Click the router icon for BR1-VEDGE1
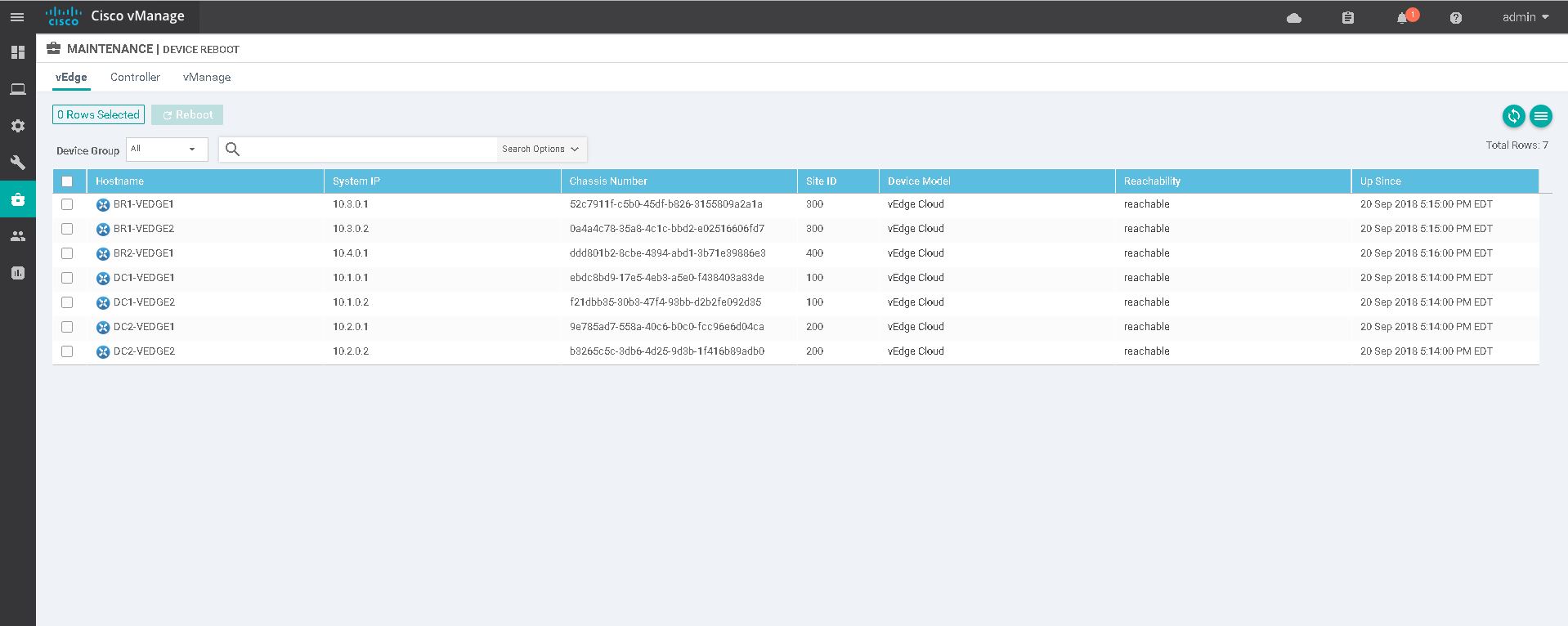The height and width of the screenshot is (626, 1568). (103, 205)
